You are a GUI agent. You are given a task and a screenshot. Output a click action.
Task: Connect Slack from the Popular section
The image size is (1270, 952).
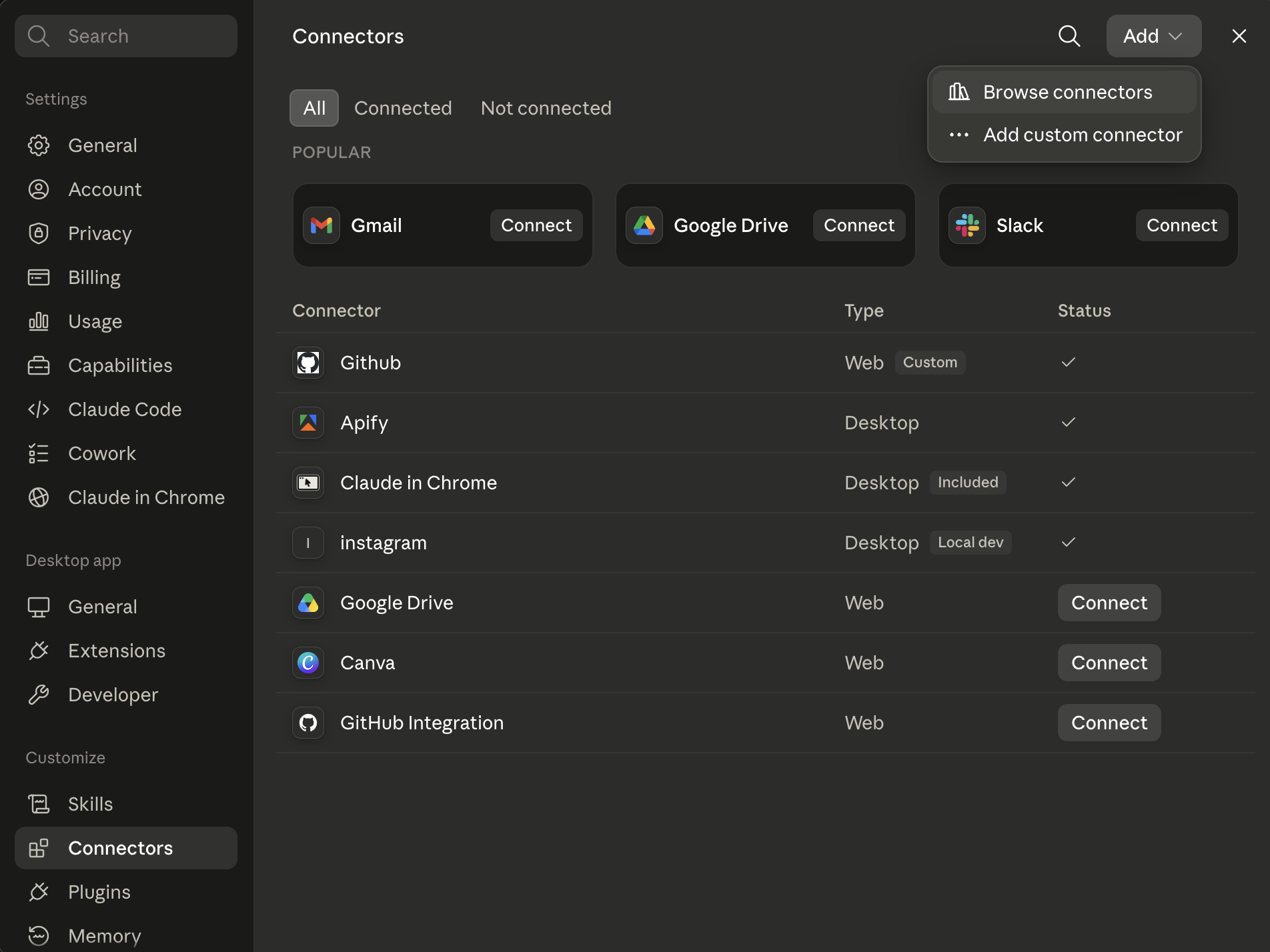pyautogui.click(x=1182, y=225)
